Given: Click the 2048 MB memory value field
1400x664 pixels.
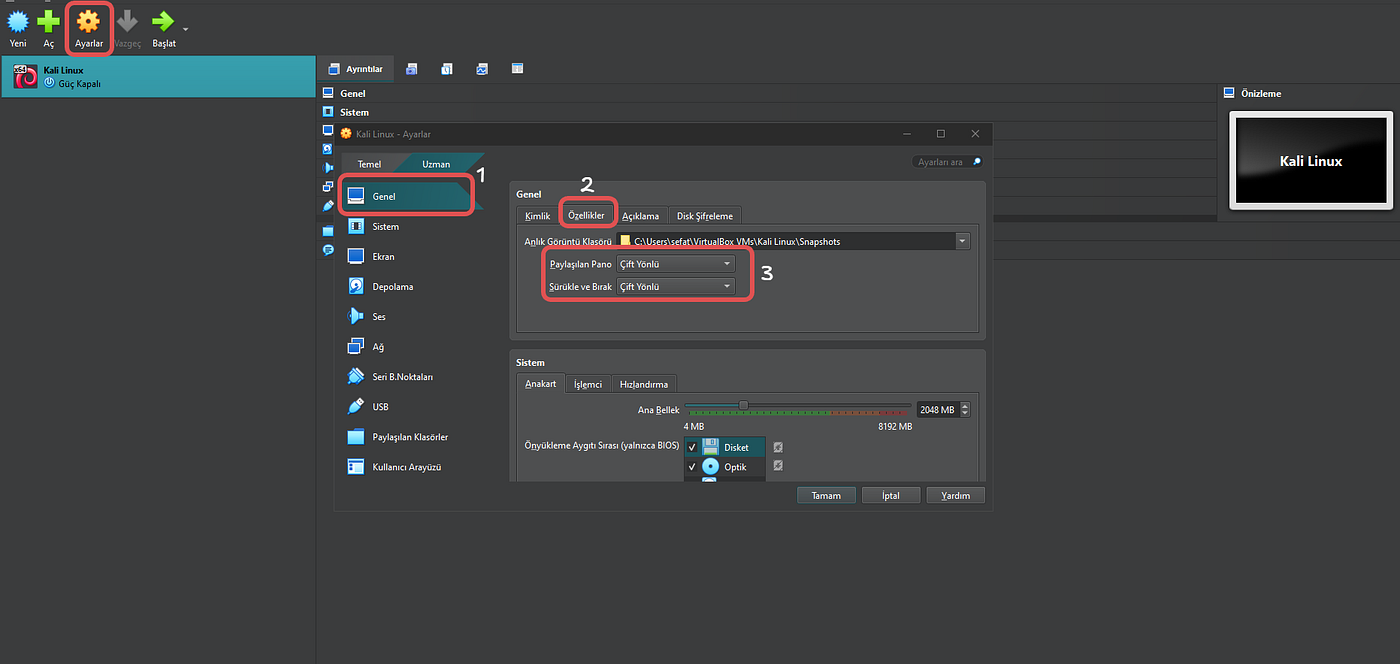Looking at the screenshot, I should click(x=936, y=410).
